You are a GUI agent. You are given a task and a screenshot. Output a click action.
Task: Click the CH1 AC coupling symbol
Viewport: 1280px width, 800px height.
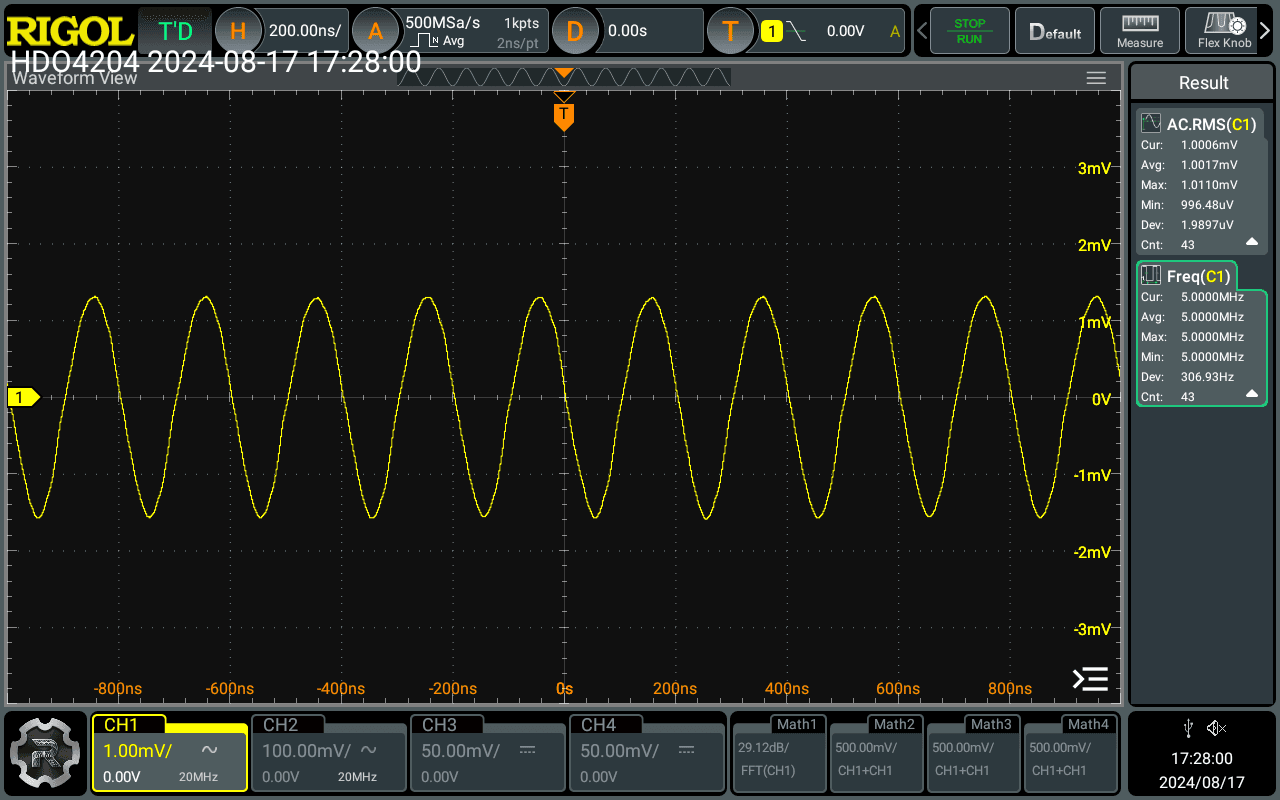[x=210, y=750]
